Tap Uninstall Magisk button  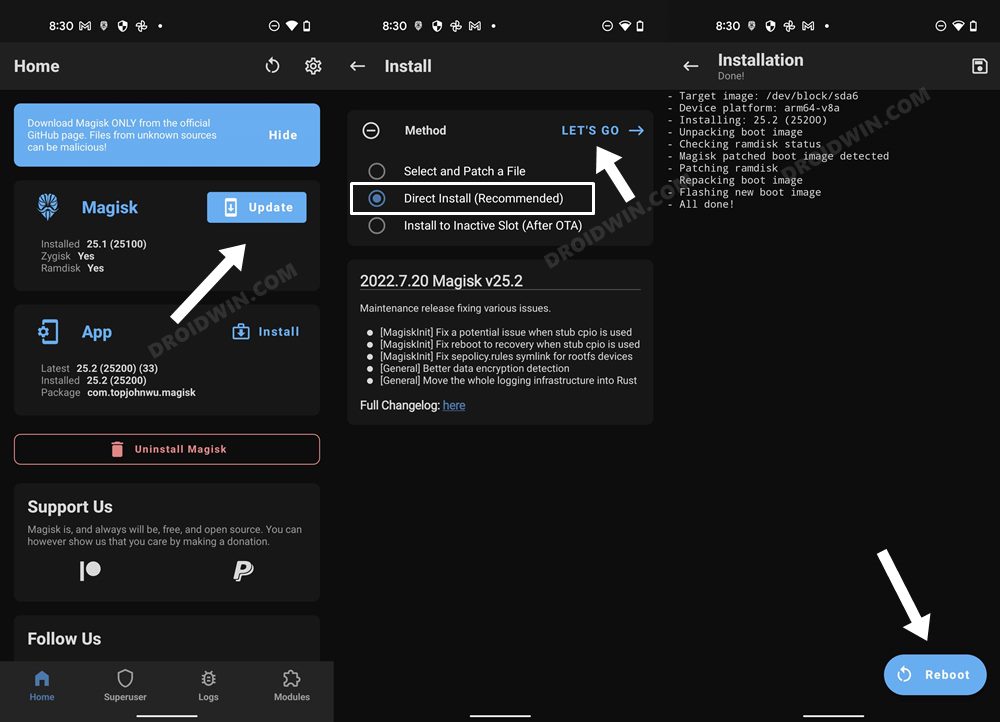coord(167,449)
